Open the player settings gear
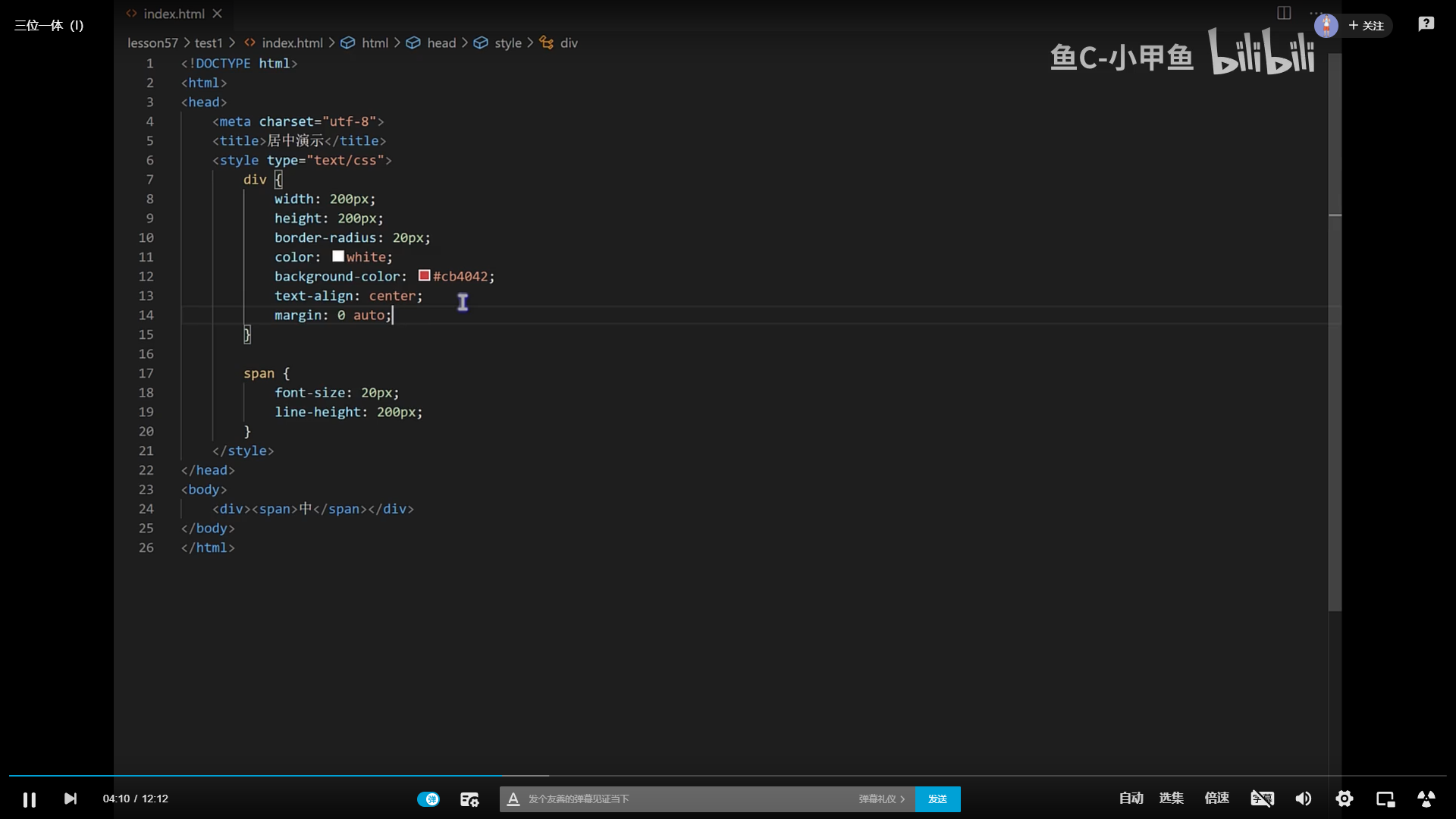1456x819 pixels. point(1345,799)
